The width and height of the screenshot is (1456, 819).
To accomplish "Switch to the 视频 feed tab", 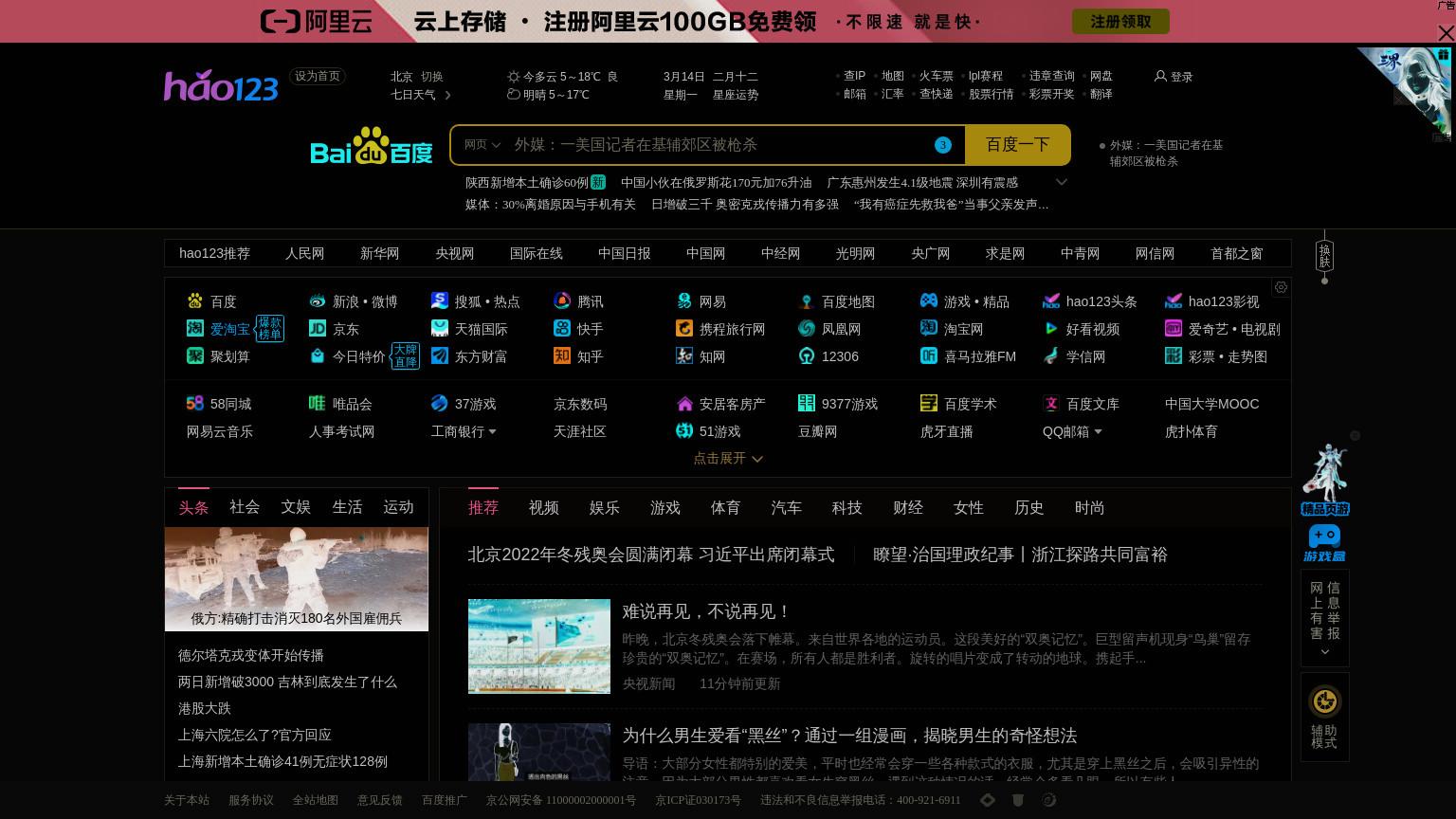I will (x=544, y=508).
